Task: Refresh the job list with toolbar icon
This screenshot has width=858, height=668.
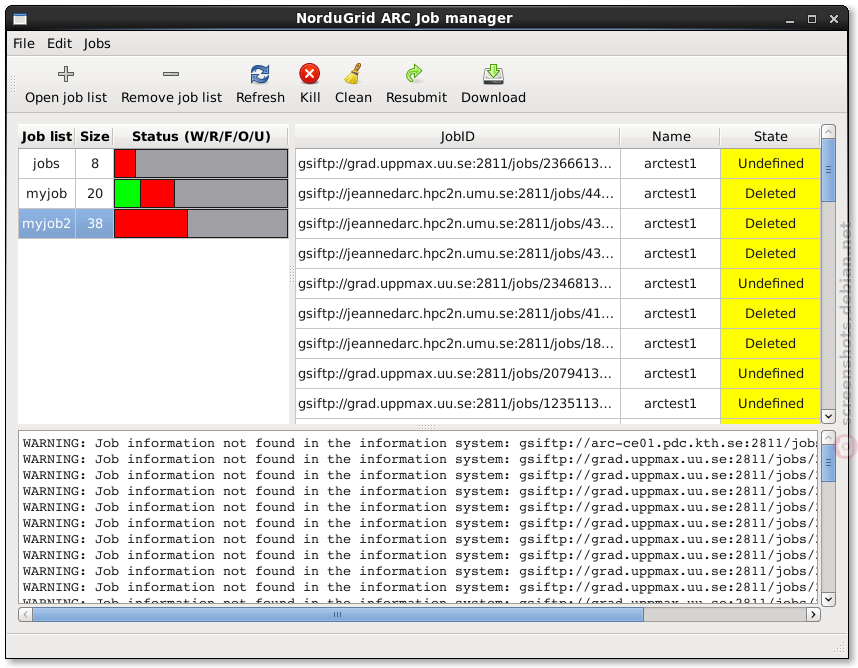Action: click(260, 74)
